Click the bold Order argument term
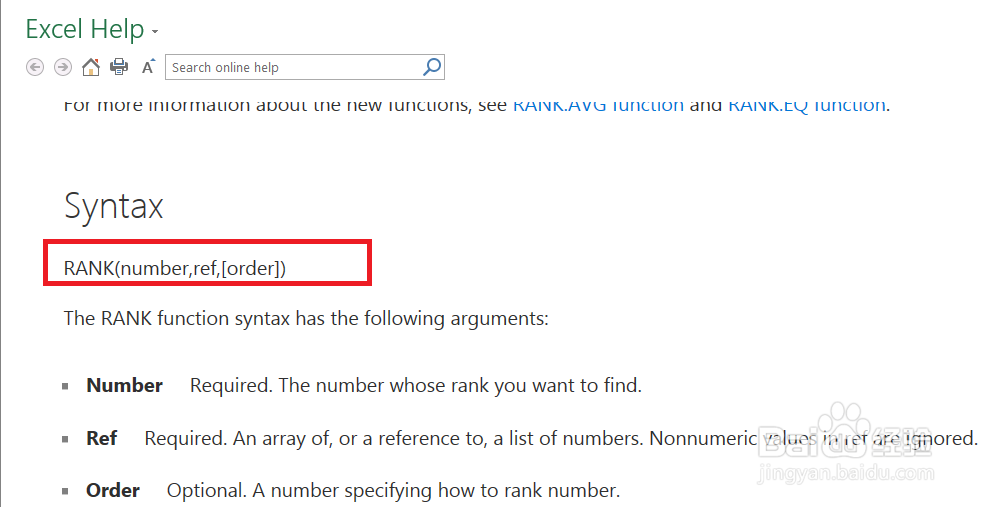Viewport: 987px width, 507px height. (113, 490)
